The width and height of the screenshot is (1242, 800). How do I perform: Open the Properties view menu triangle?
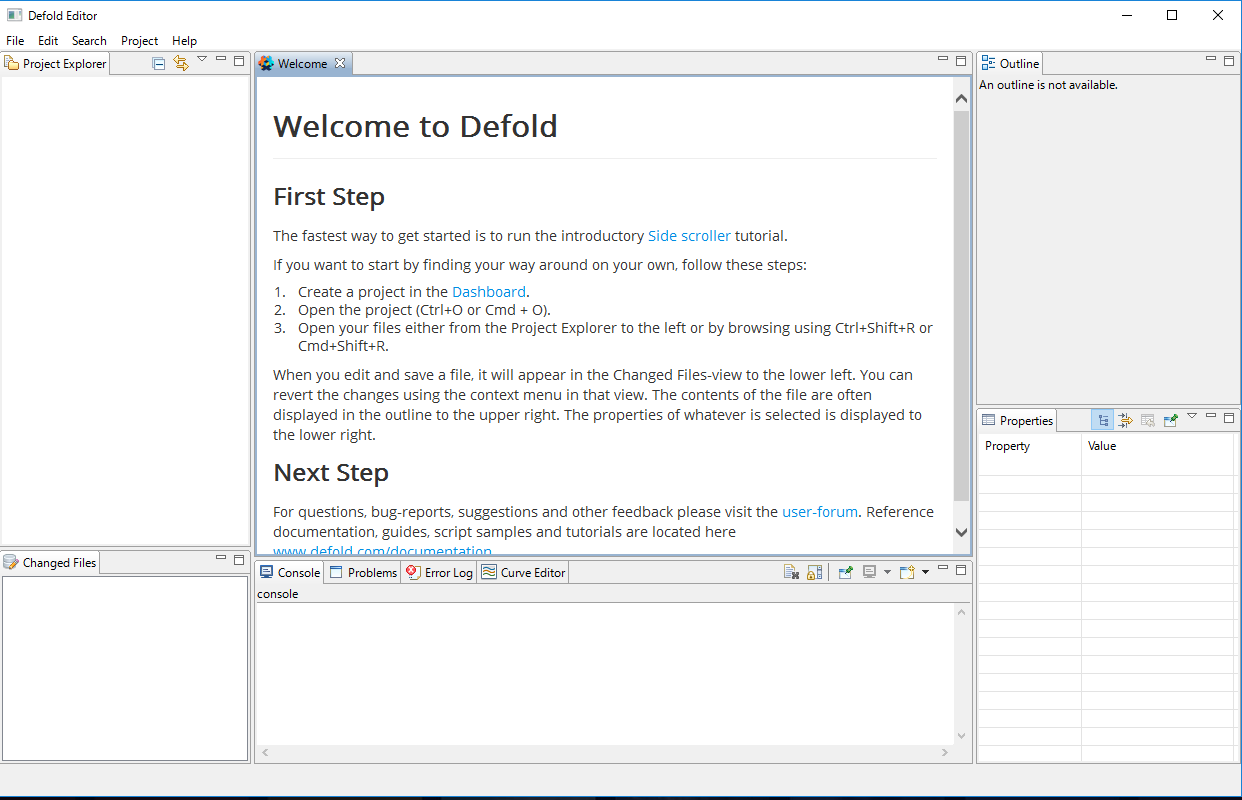click(x=1192, y=416)
